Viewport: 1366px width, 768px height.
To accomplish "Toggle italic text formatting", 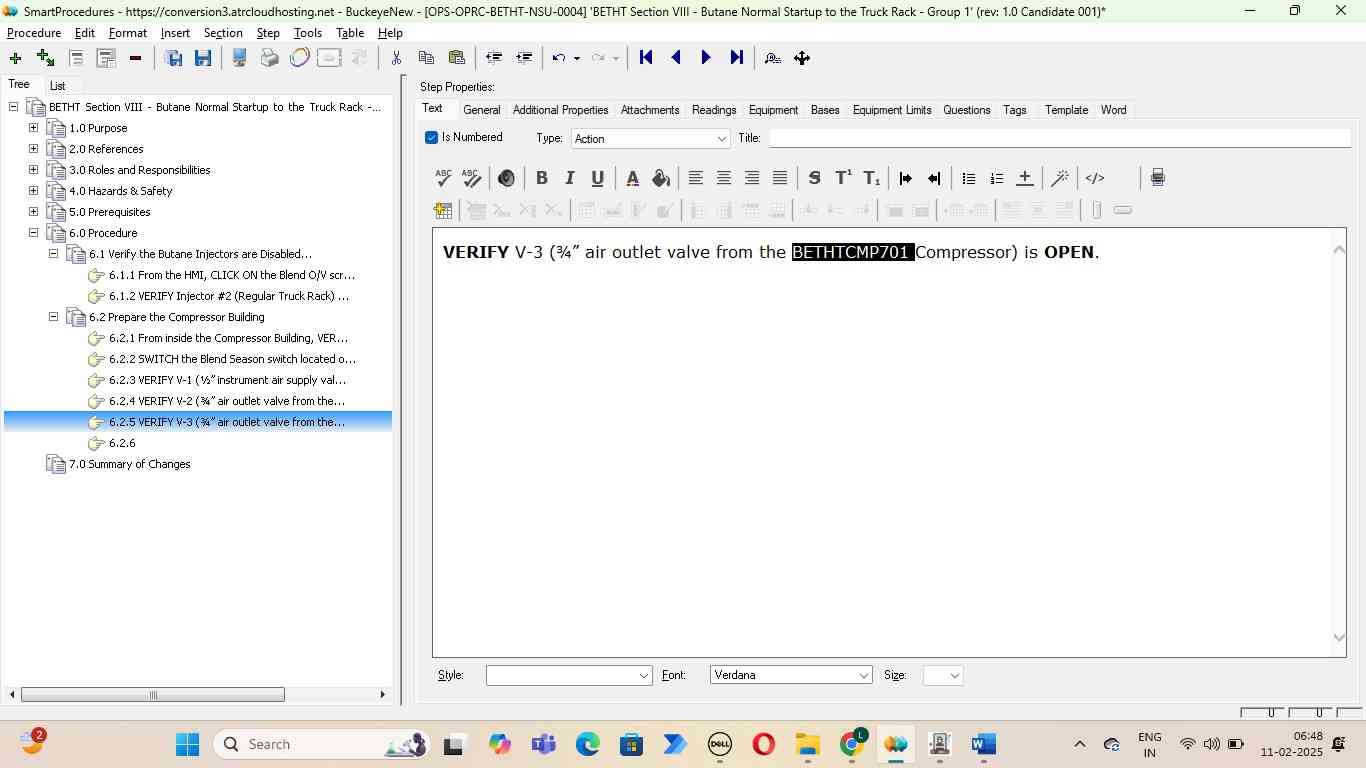I will click(x=570, y=178).
